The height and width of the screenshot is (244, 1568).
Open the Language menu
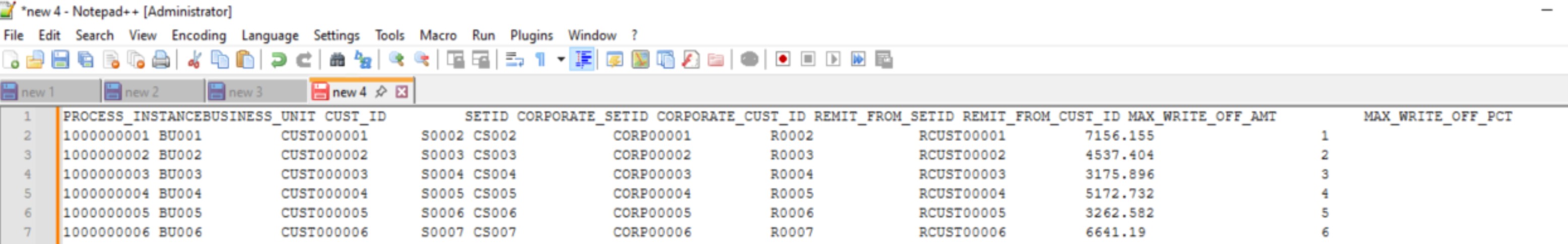pyautogui.click(x=269, y=35)
